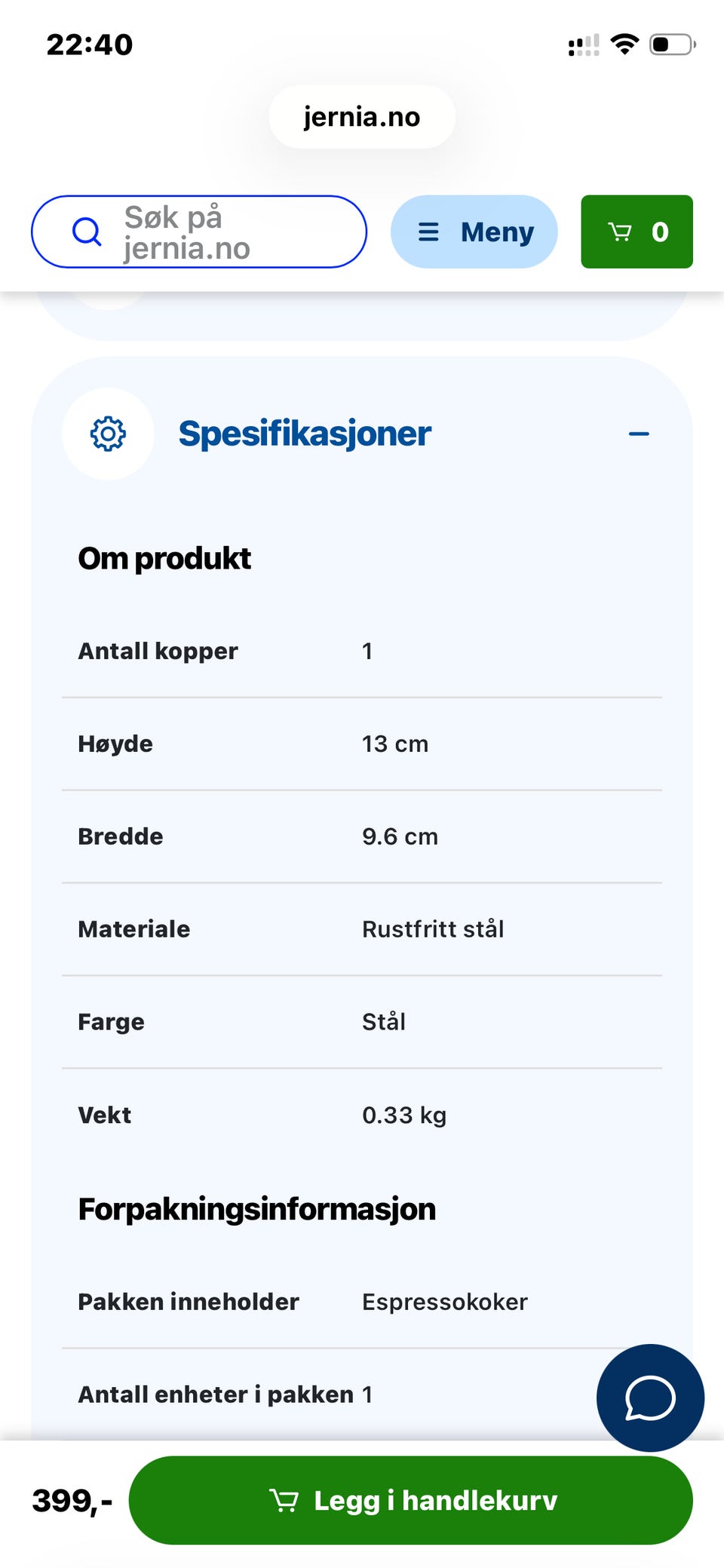Tap the 399,- price label
The image size is (724, 1568).
pyautogui.click(x=72, y=1500)
